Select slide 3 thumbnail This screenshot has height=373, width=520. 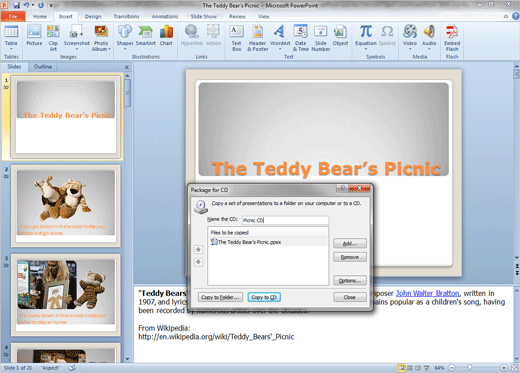[x=66, y=295]
